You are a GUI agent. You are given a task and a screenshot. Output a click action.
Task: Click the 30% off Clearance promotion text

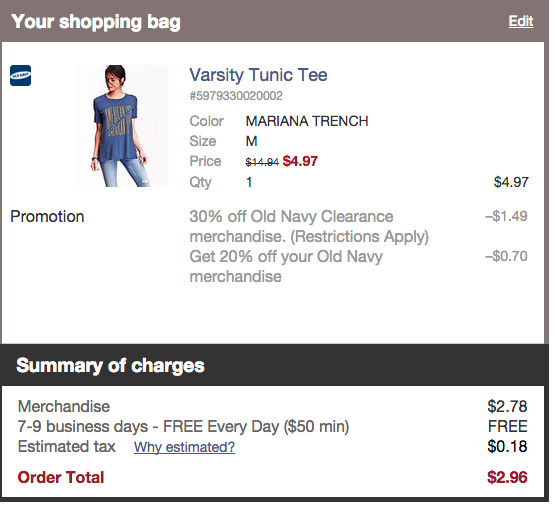(x=309, y=227)
